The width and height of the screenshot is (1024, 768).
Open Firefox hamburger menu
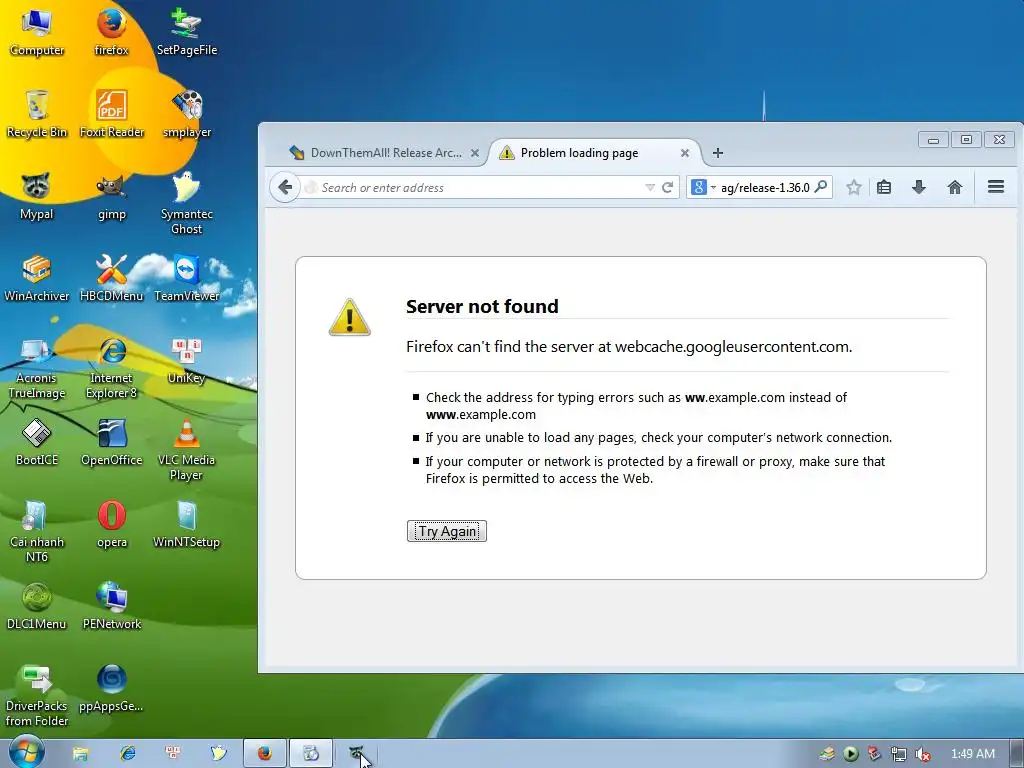(996, 187)
